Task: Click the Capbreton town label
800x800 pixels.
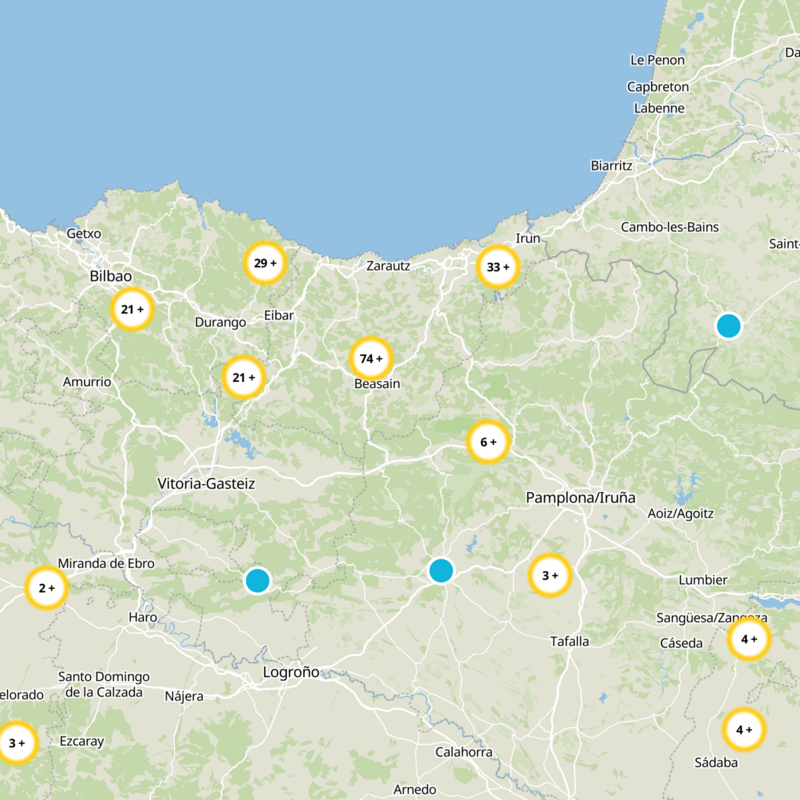Action: click(658, 87)
